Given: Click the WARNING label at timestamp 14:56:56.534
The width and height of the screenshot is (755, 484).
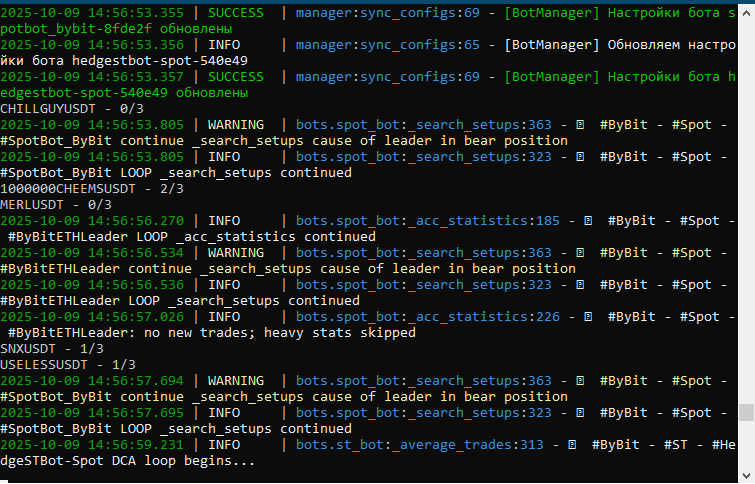Looking at the screenshot, I should pos(237,252).
